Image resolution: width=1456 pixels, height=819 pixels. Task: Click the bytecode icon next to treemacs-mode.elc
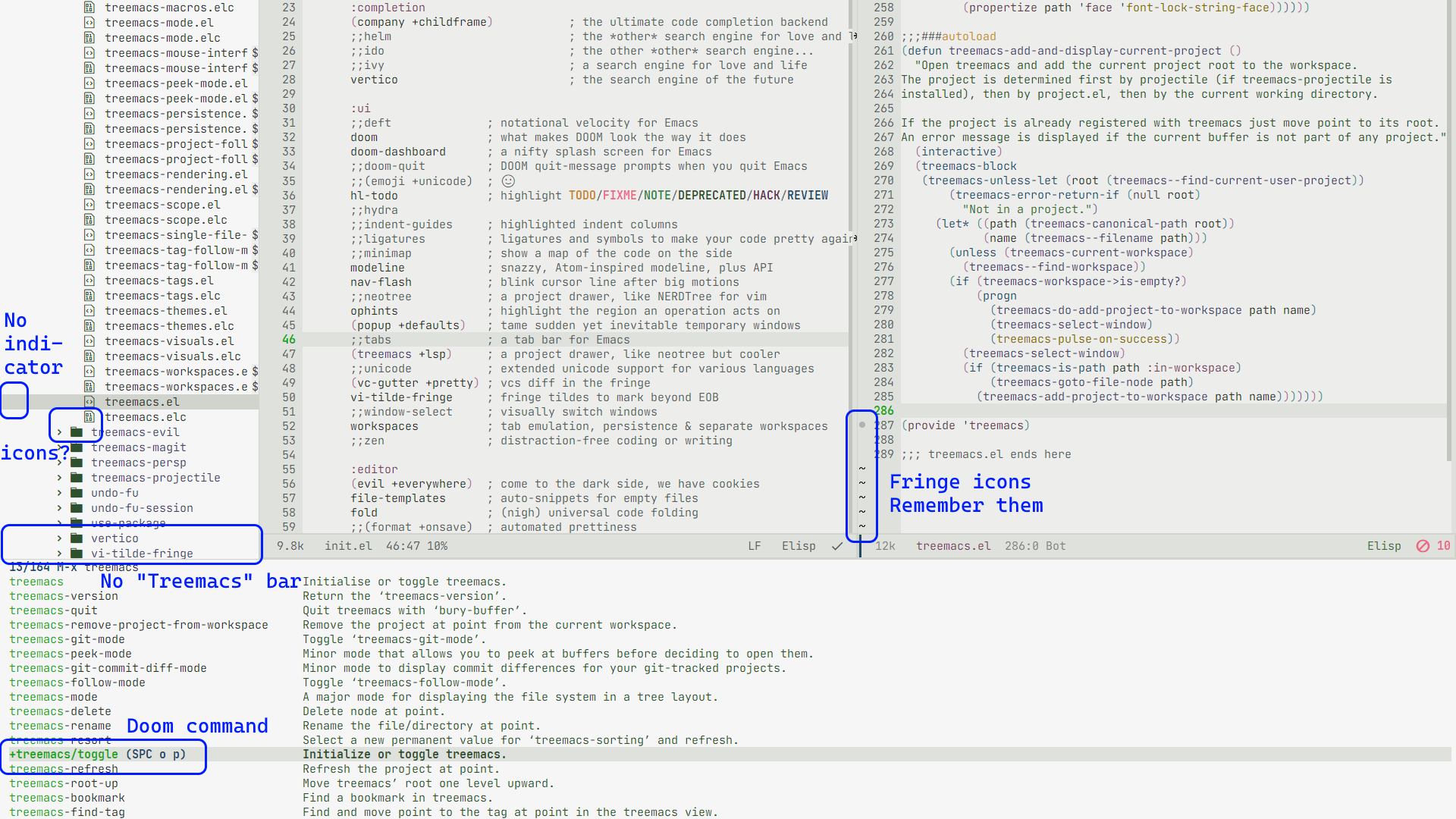coord(89,37)
